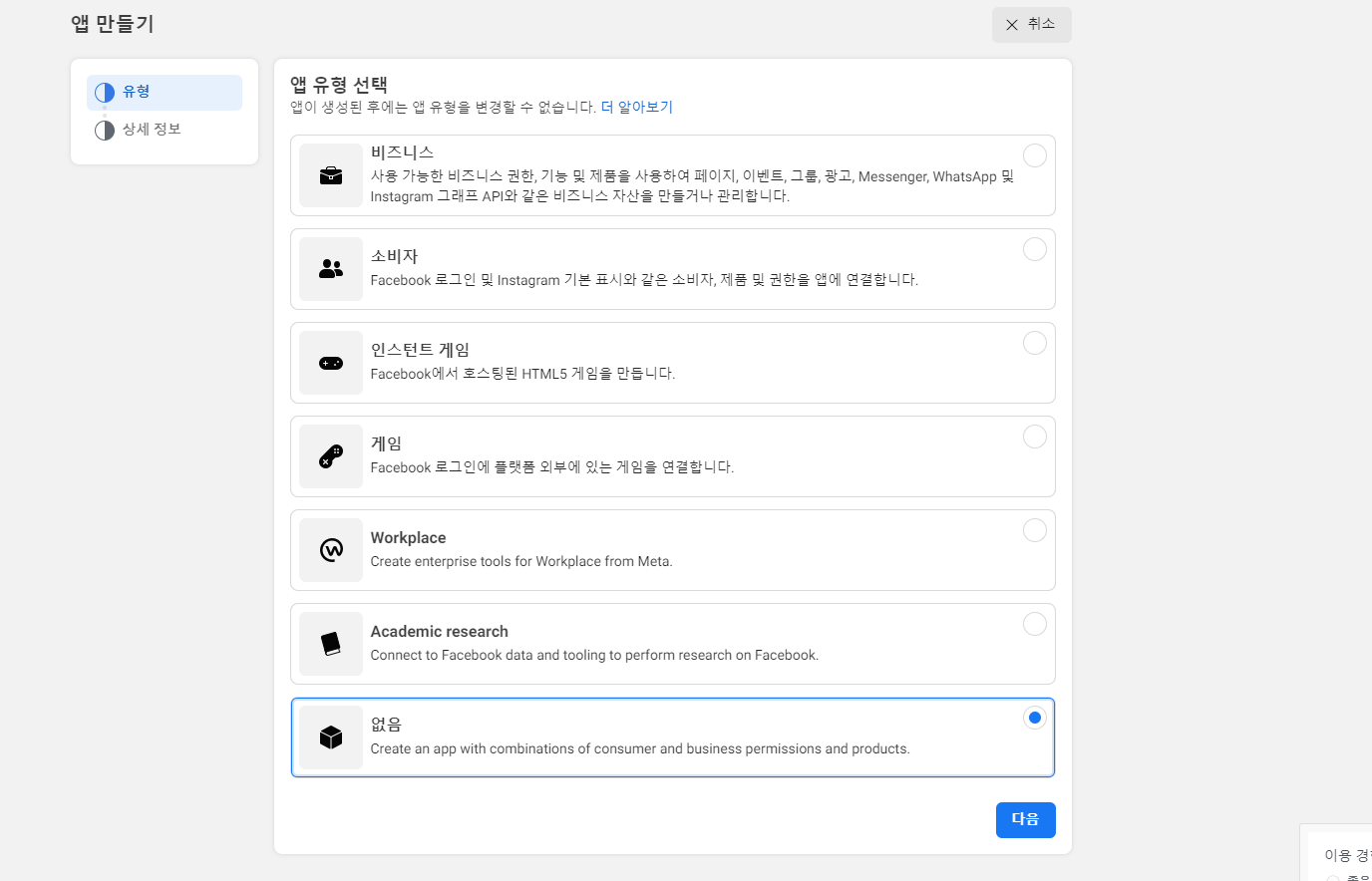Open the 유형 step in sidebar
1372x881 pixels.
point(165,93)
